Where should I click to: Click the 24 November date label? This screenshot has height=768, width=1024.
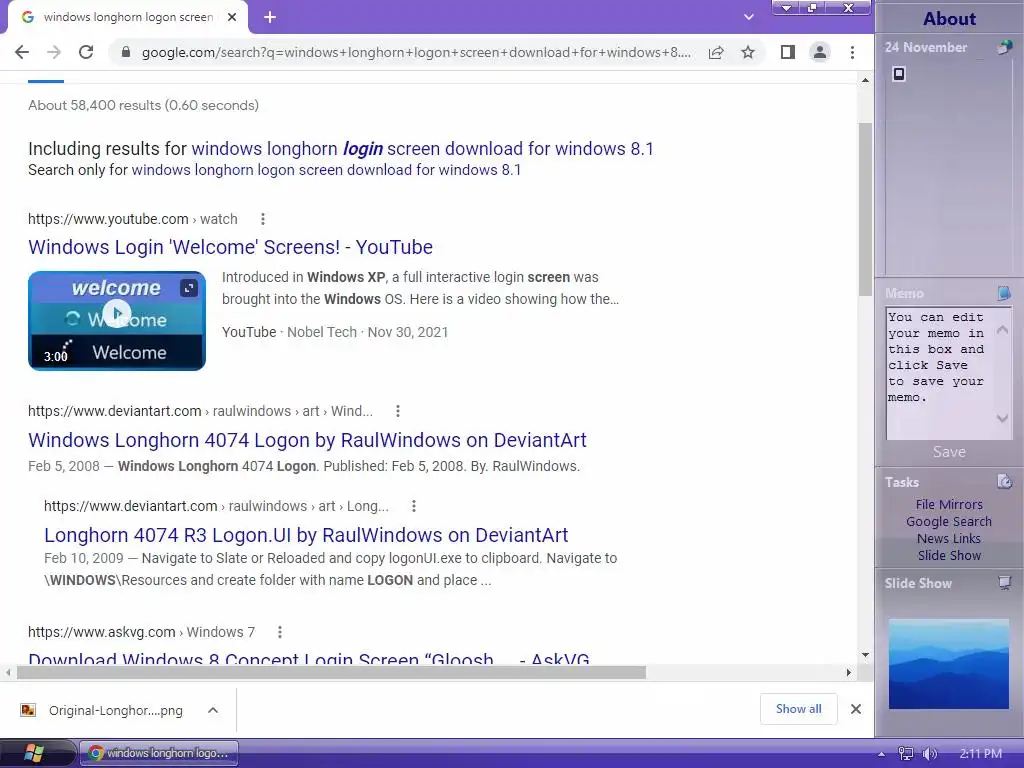[925, 48]
